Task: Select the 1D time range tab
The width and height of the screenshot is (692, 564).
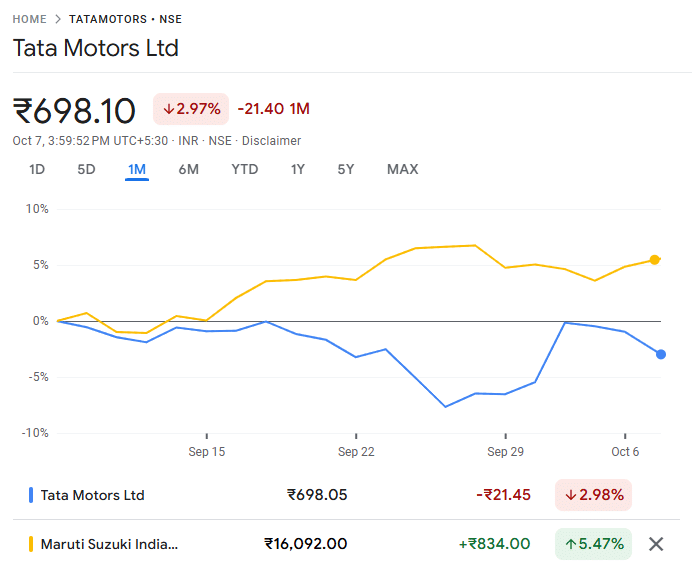Action: click(37, 169)
